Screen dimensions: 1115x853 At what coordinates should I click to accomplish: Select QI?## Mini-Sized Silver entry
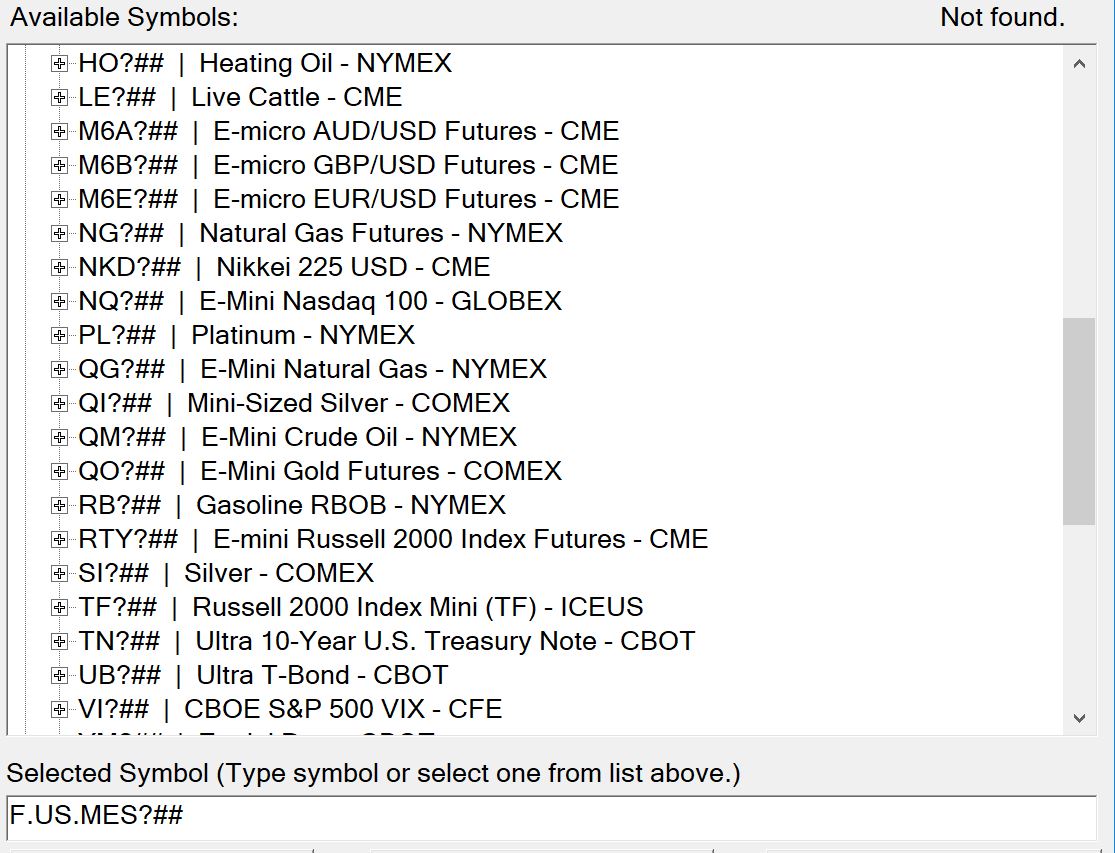[x=294, y=404]
